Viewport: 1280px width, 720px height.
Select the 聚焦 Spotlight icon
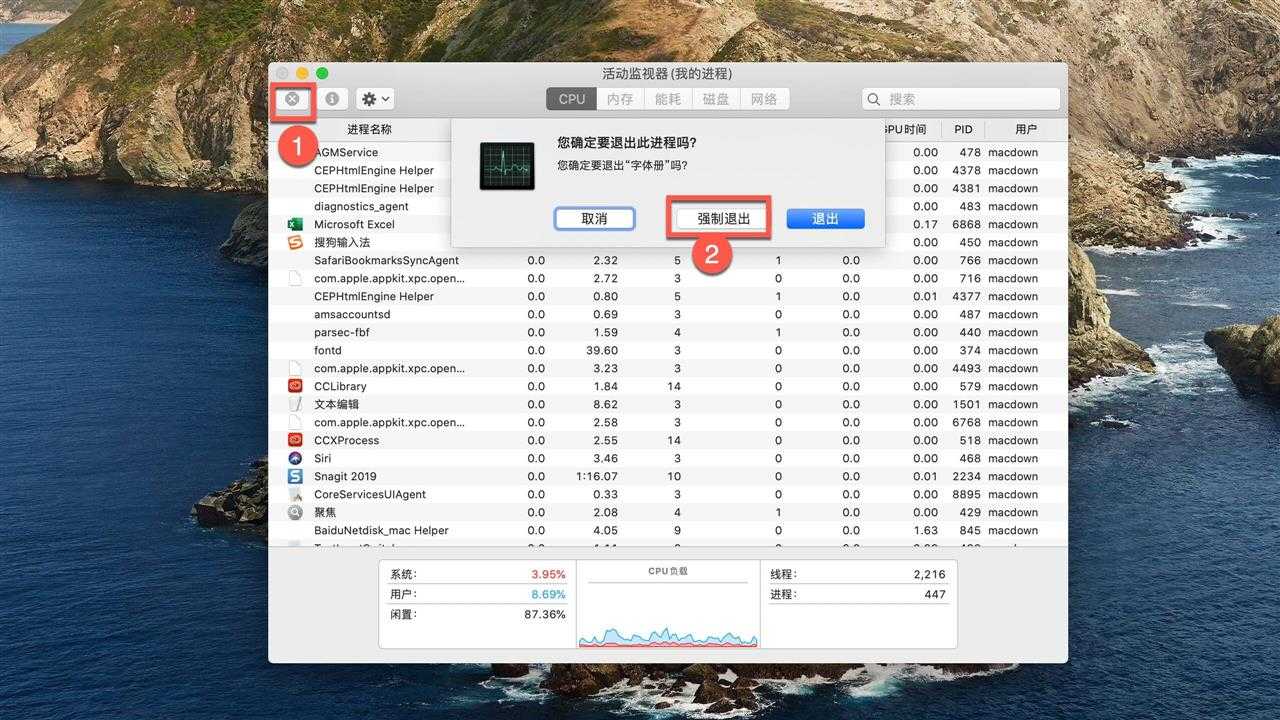click(295, 512)
